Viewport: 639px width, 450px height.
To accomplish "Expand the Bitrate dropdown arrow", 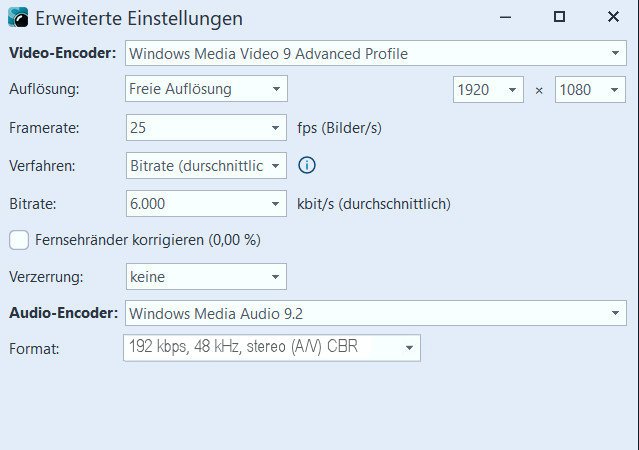I will (x=275, y=204).
